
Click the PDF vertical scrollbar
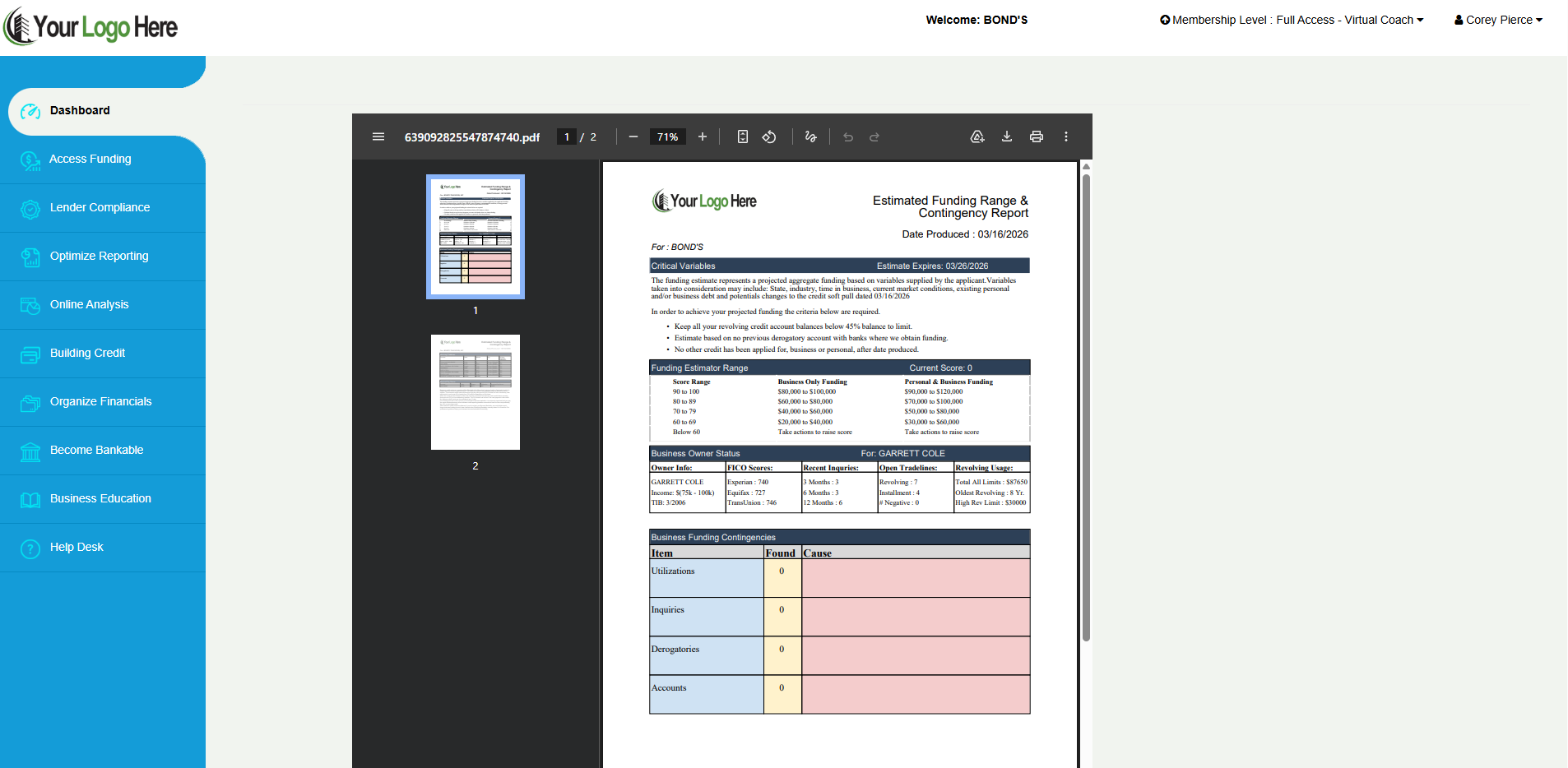(1086, 407)
